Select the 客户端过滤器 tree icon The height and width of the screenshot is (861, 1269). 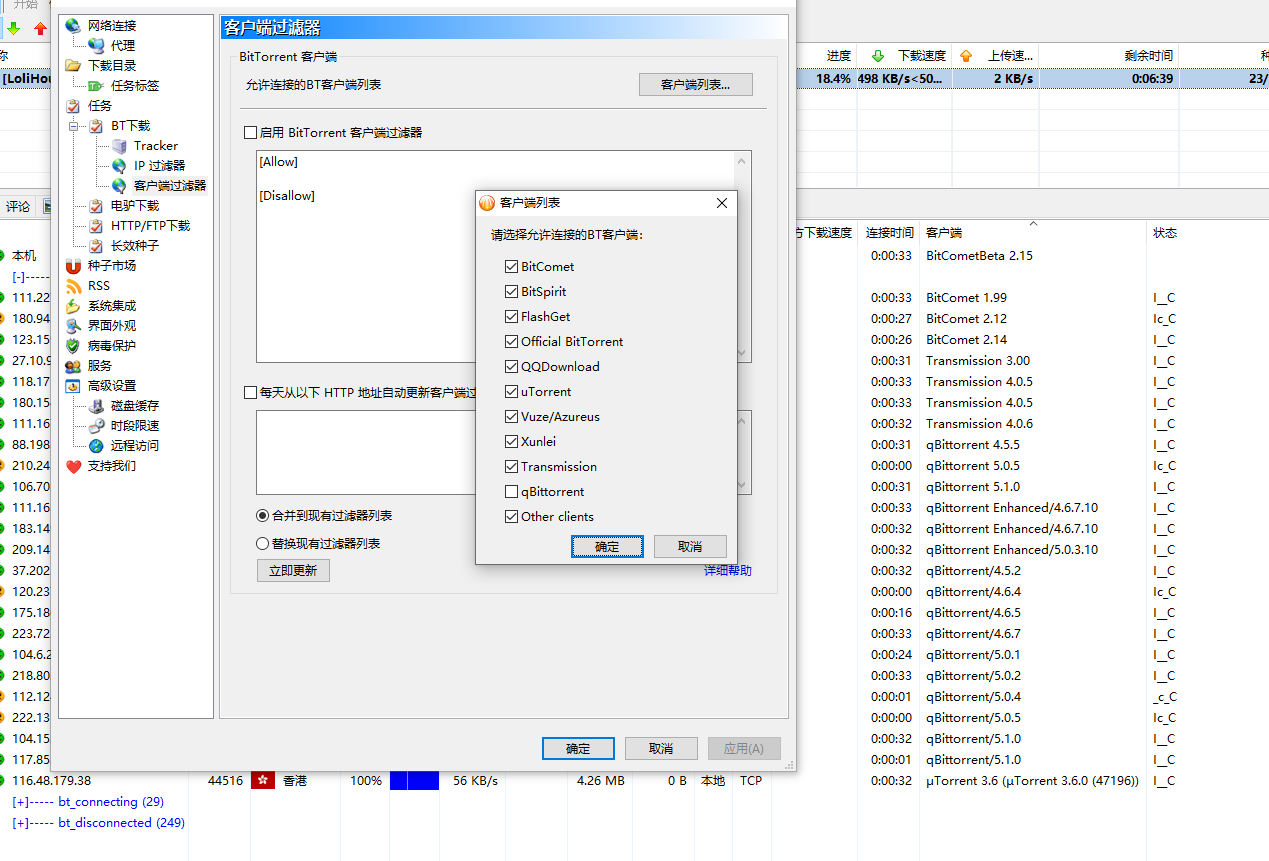point(119,185)
